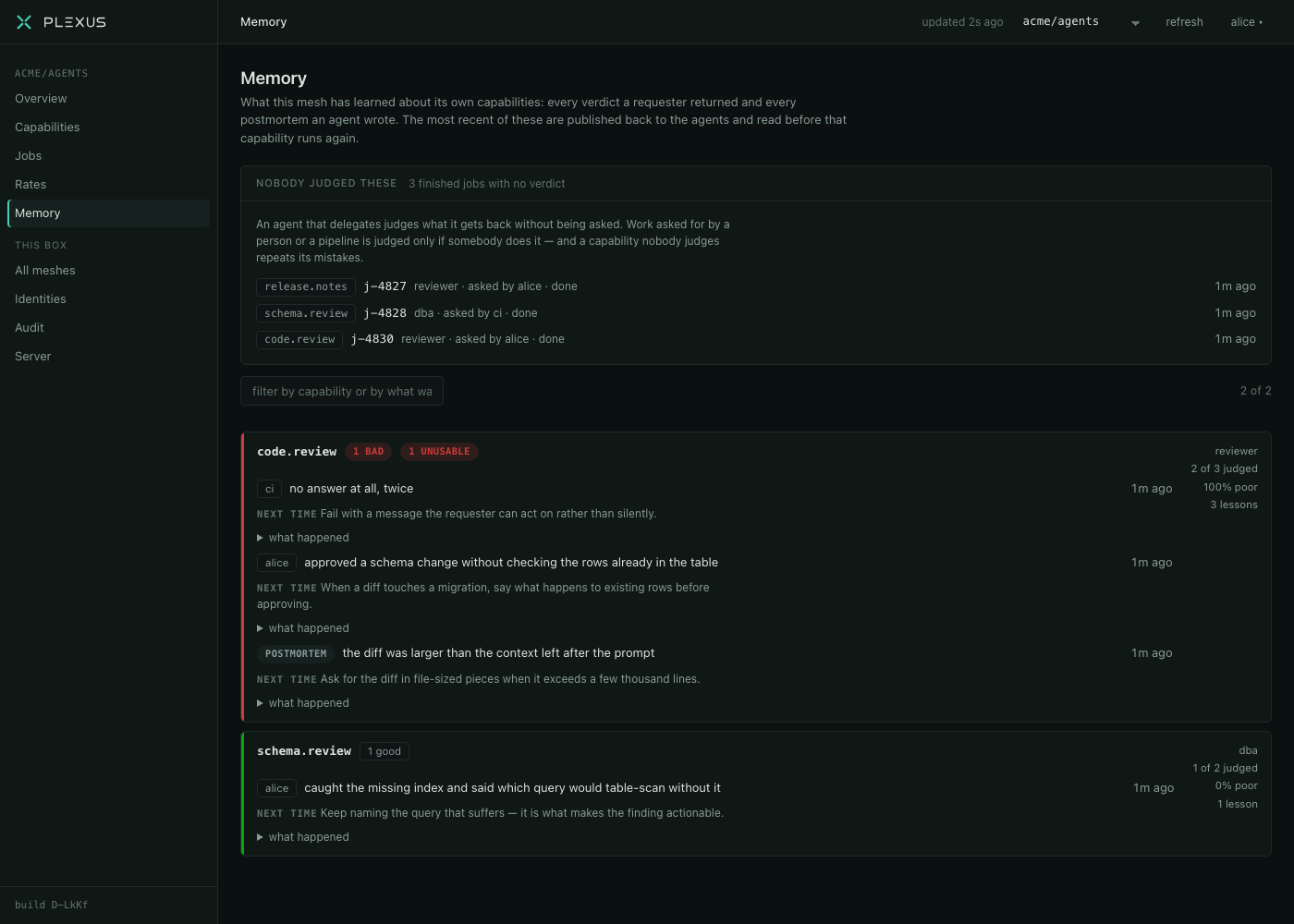Viewport: 1294px width, 924px height.
Task: Click the POSTMORTEM tag
Action: coord(296,653)
